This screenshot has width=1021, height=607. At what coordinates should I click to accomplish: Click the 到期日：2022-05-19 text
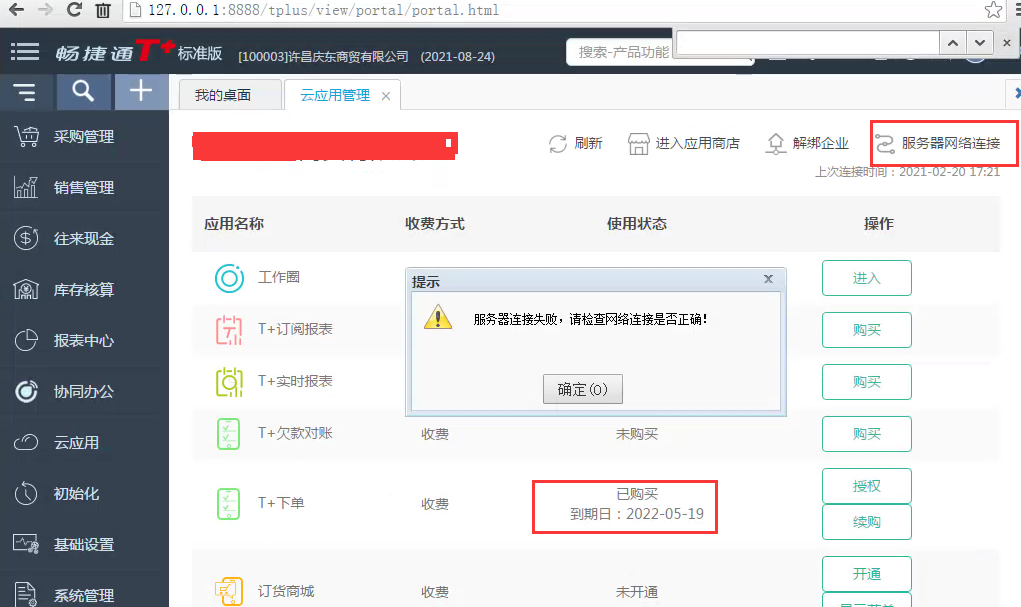point(637,514)
